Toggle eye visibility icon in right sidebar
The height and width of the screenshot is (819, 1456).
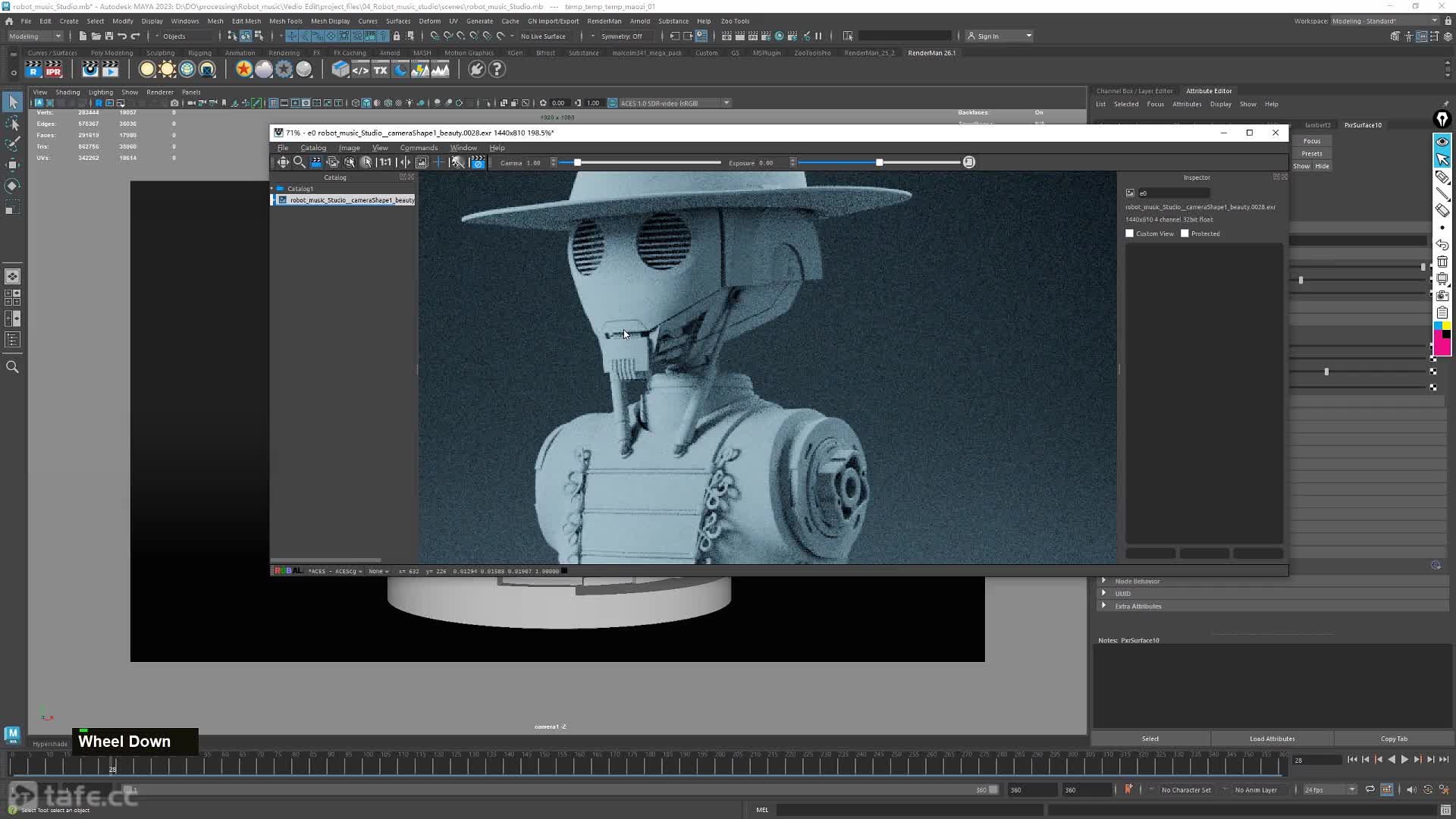pyautogui.click(x=1442, y=142)
